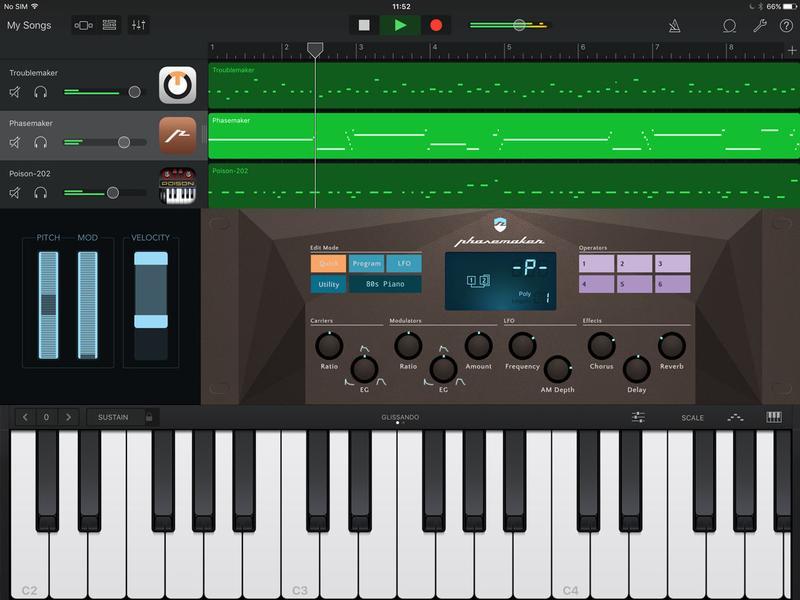Select the LFO edit mode tab

click(404, 264)
